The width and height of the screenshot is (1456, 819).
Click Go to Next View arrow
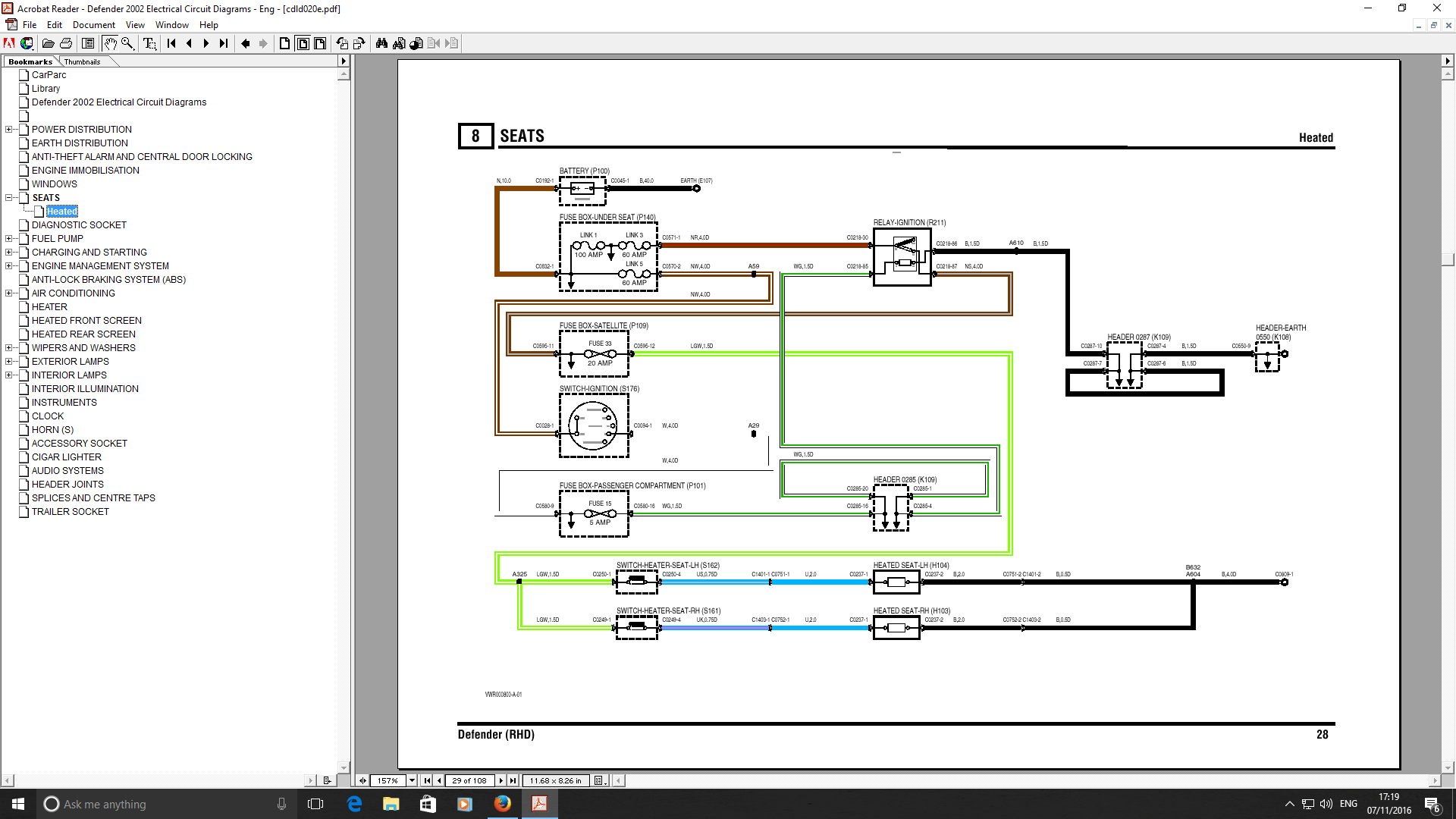263,43
